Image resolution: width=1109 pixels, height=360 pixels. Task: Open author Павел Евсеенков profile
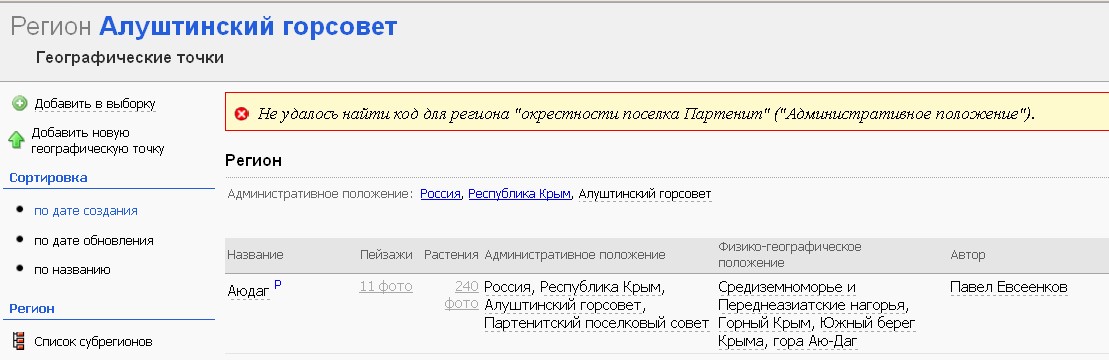[x=1009, y=287]
